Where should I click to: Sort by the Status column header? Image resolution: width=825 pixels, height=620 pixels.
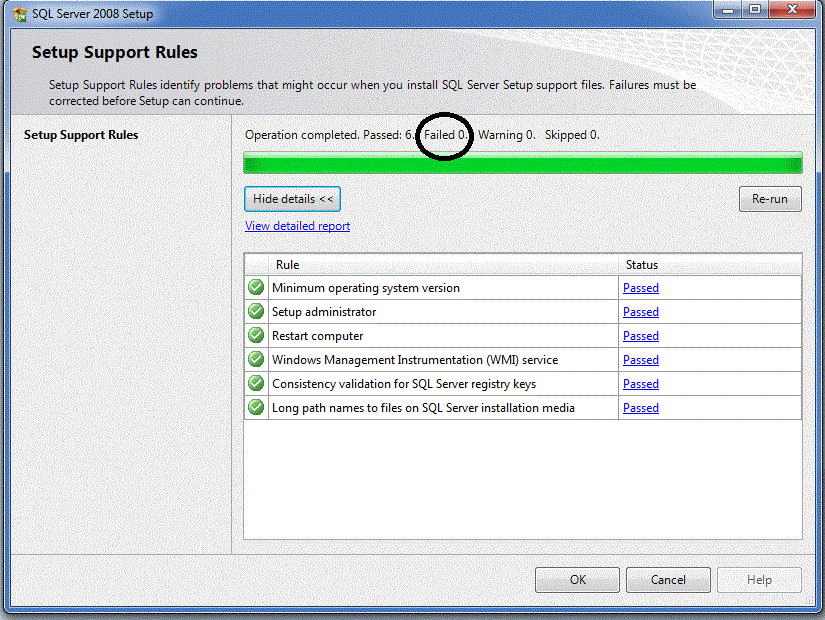pos(710,265)
